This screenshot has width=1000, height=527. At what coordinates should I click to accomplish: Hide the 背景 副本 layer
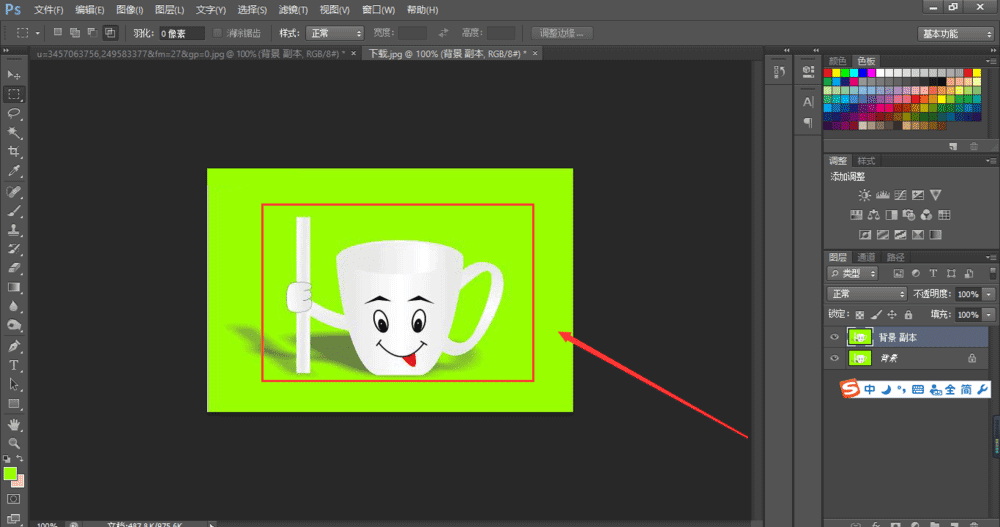(835, 338)
